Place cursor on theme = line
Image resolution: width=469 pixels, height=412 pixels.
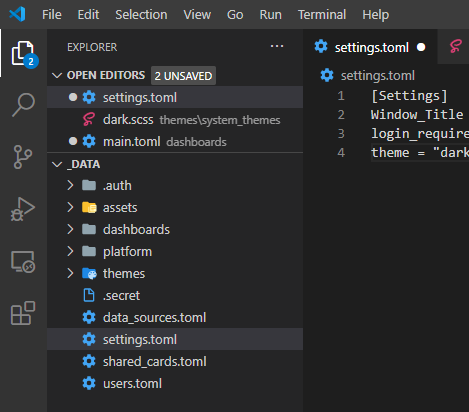coord(420,153)
